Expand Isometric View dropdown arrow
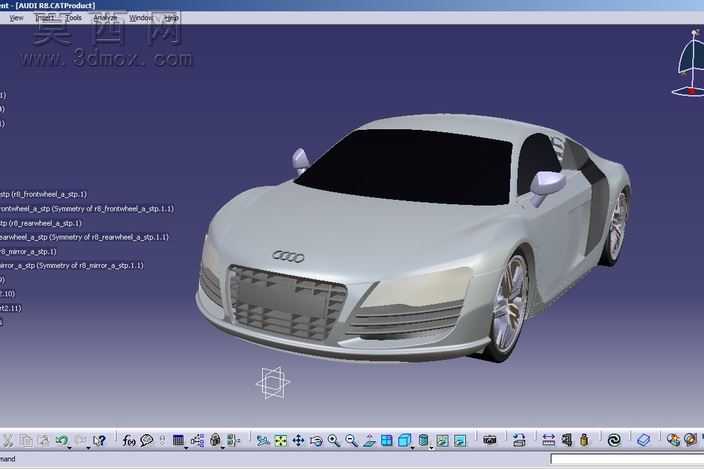 point(413,448)
